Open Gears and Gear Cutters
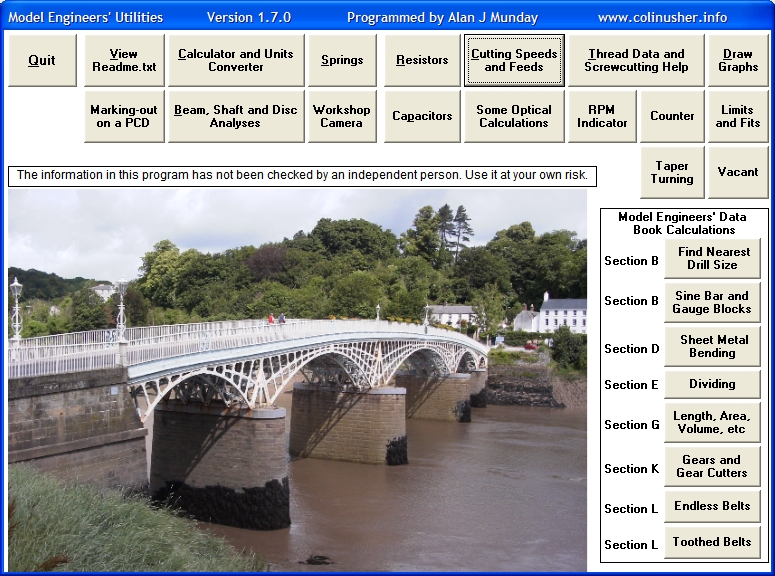This screenshot has height=576, width=775. click(712, 466)
